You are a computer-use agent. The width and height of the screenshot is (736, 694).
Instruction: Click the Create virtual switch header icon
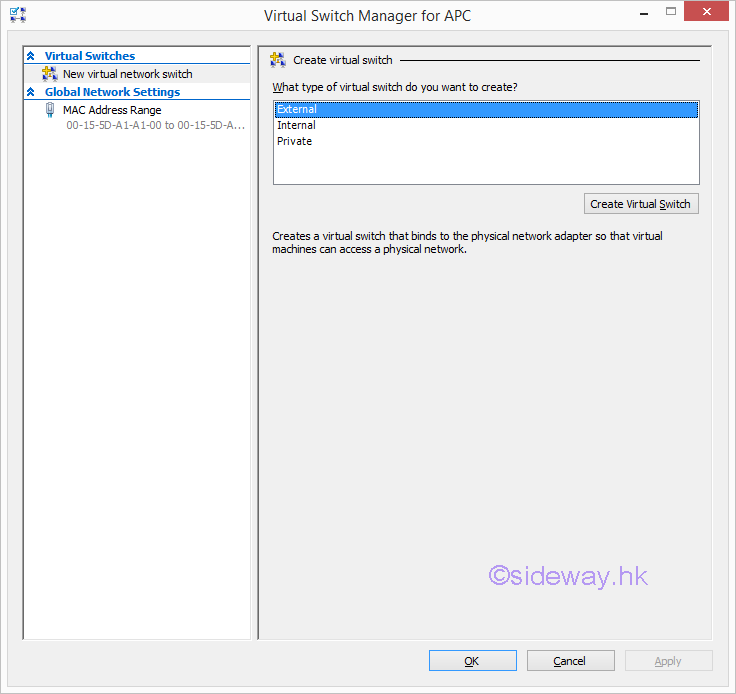pos(279,61)
